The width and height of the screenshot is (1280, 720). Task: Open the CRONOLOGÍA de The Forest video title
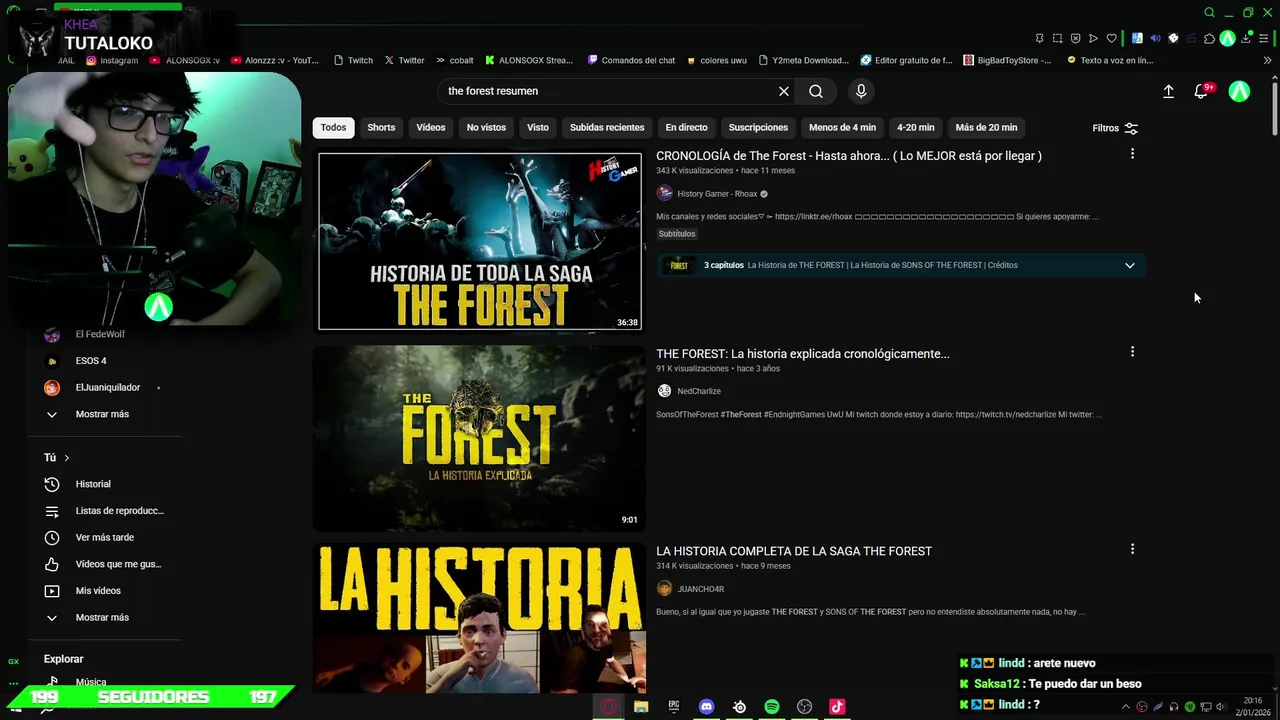click(x=849, y=156)
